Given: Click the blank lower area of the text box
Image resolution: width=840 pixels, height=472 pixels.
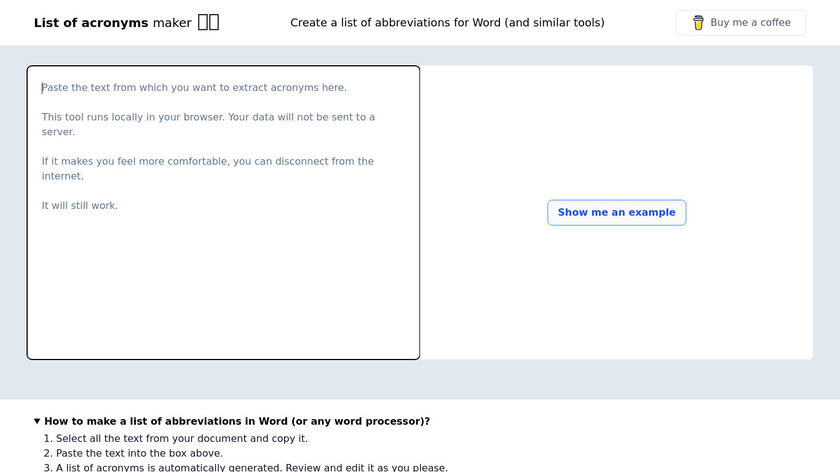Looking at the screenshot, I should coord(223,300).
